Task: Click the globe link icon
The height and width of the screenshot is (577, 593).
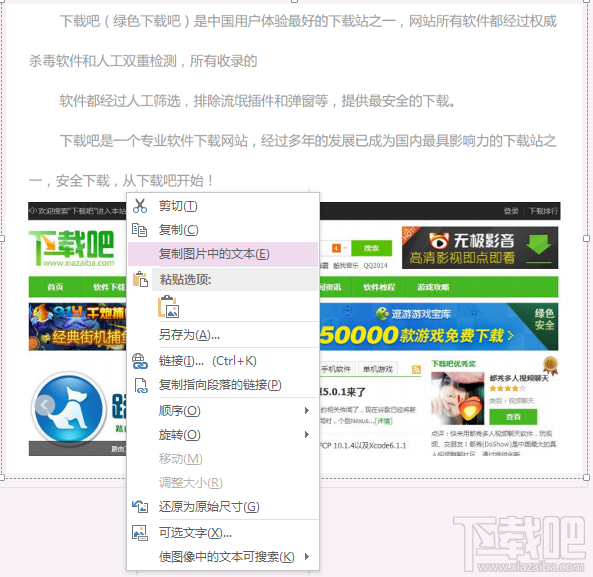Action: point(140,361)
